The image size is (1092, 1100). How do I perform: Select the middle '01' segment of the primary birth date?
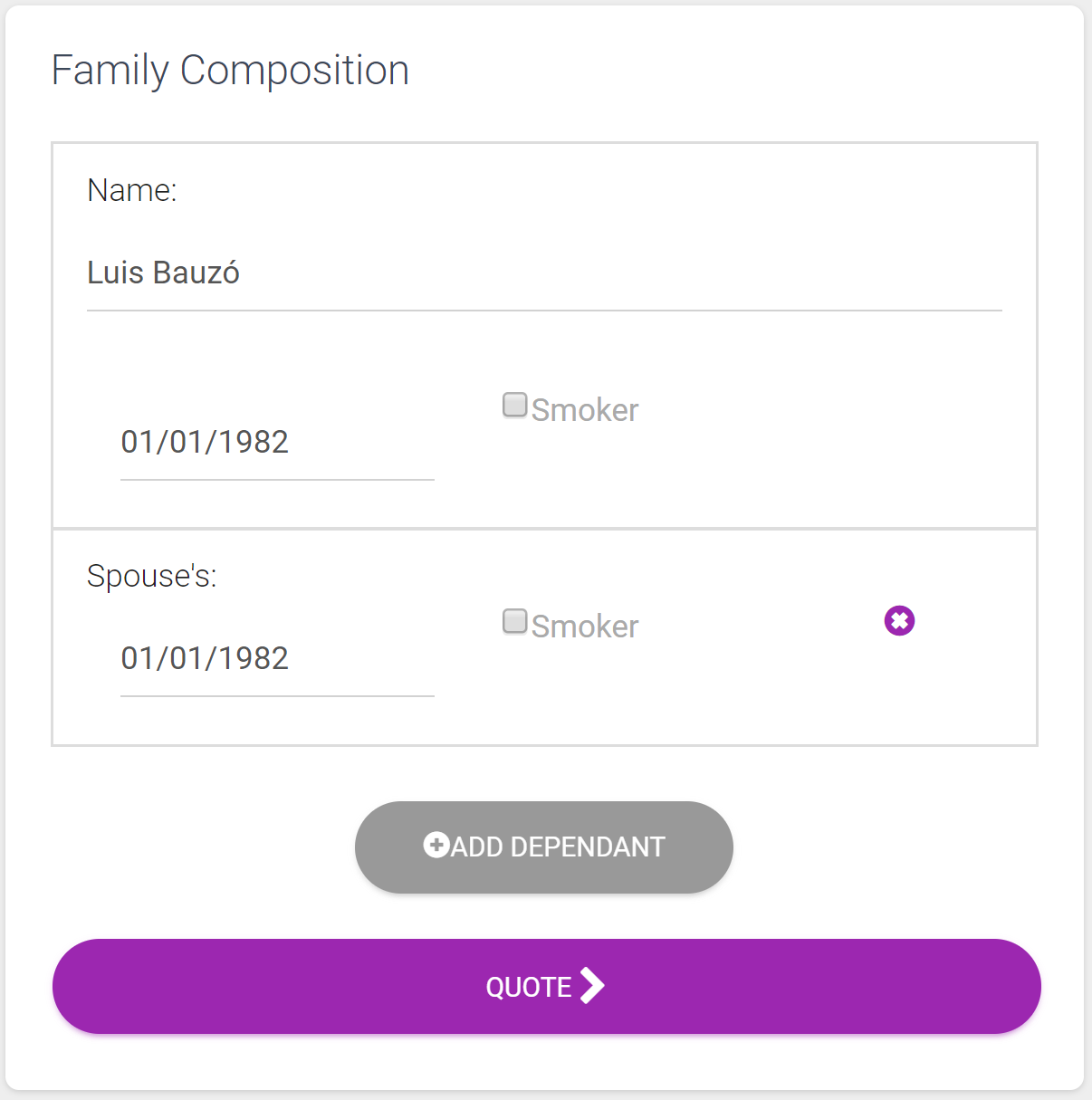coord(187,442)
